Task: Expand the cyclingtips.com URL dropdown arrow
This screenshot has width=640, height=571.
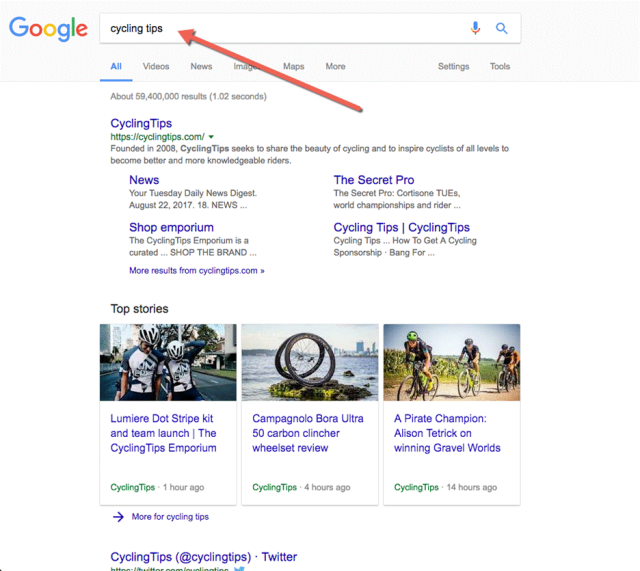Action: 212,137
